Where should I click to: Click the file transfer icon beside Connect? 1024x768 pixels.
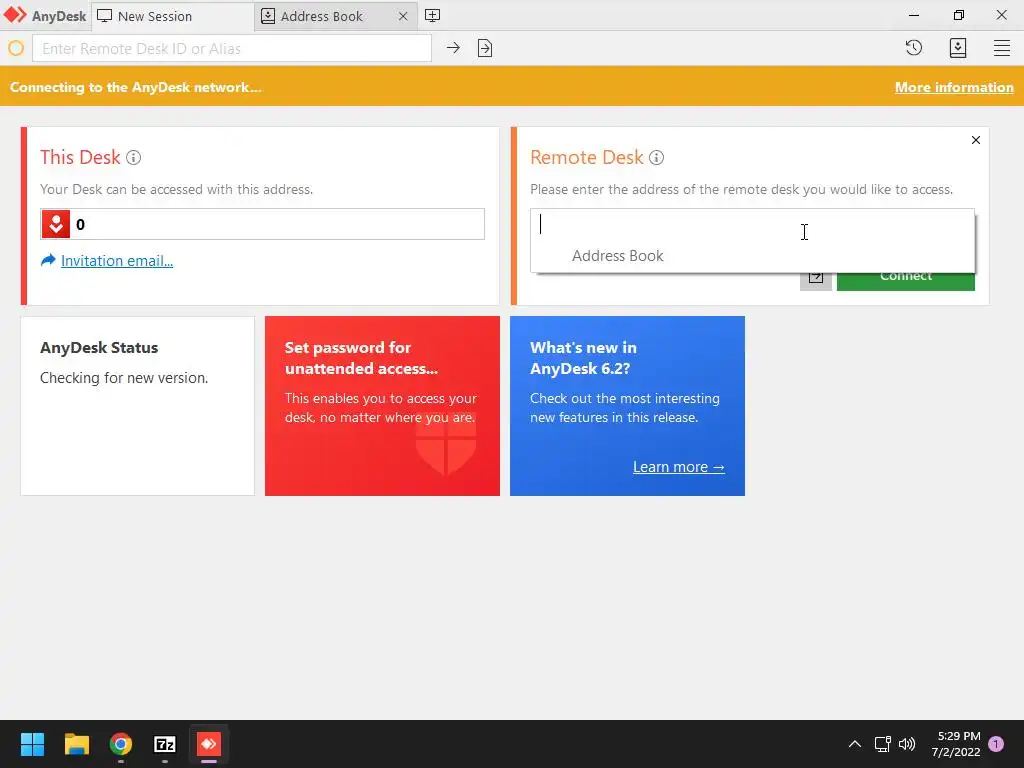(x=816, y=281)
